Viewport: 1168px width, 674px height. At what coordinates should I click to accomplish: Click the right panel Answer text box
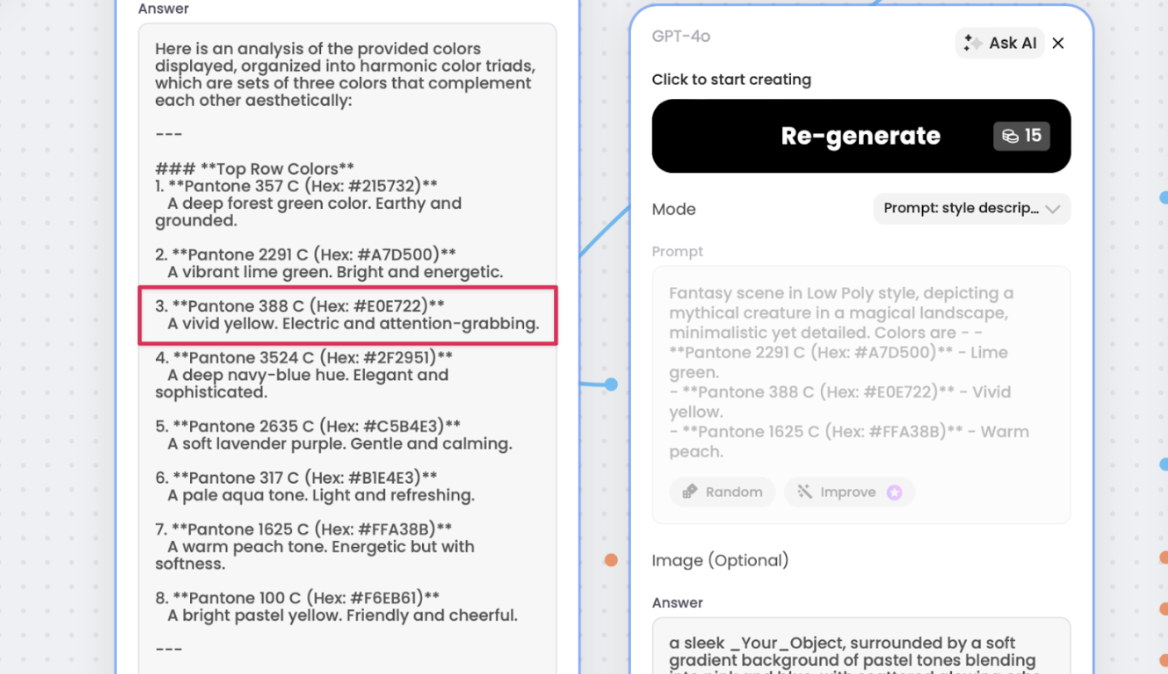pyautogui.click(x=861, y=646)
